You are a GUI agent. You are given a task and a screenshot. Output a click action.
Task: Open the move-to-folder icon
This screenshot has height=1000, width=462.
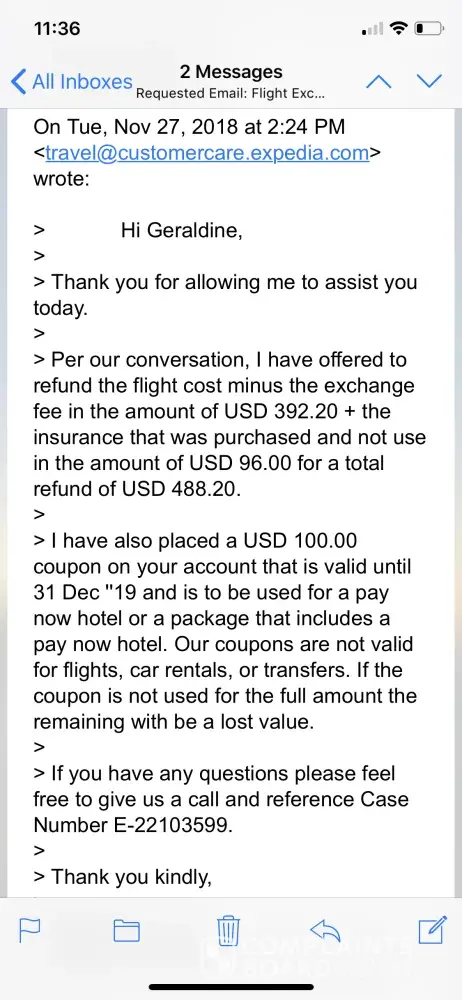pyautogui.click(x=126, y=931)
